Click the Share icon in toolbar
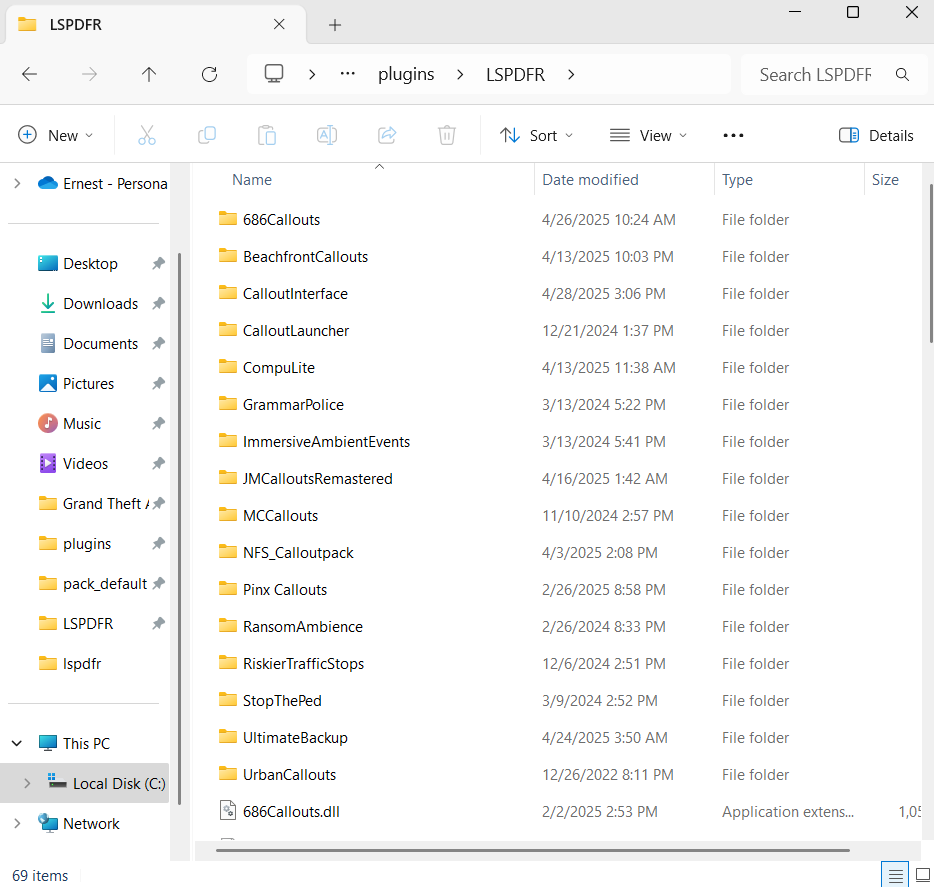The width and height of the screenshot is (934, 887). click(387, 135)
